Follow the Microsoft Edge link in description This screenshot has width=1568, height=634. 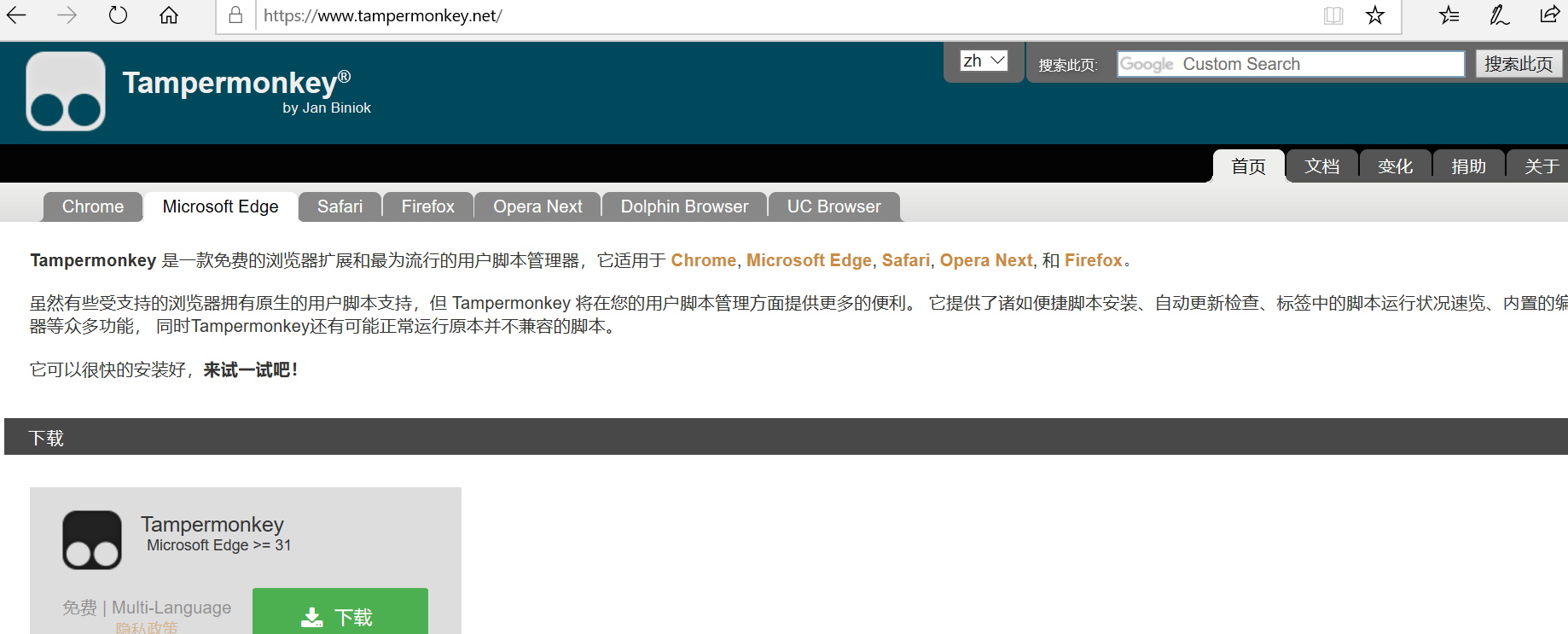(809, 260)
